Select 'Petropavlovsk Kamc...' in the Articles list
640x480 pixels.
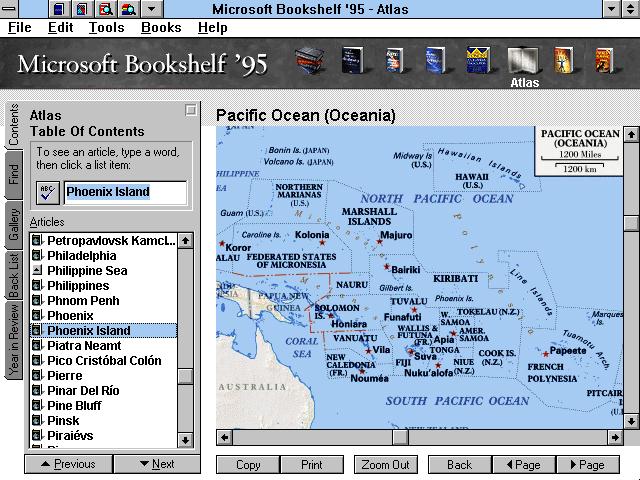(104, 240)
